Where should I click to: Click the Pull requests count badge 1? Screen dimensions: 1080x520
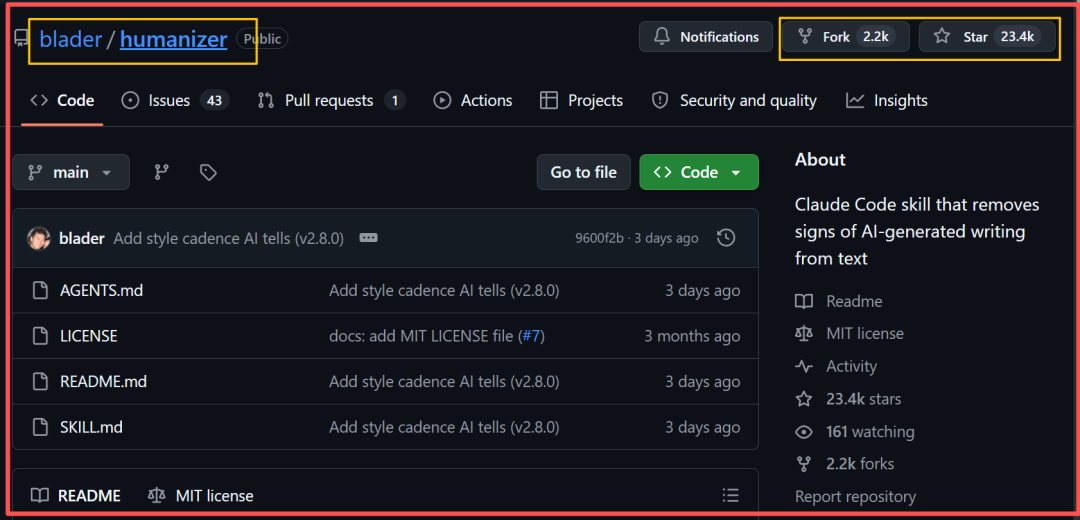[395, 101]
